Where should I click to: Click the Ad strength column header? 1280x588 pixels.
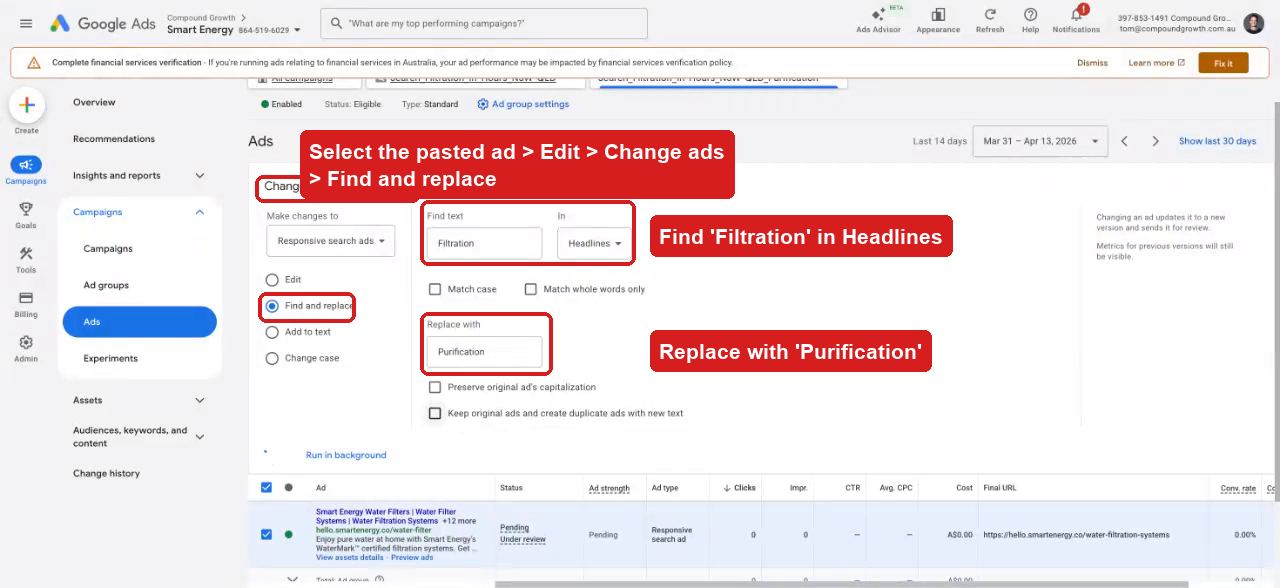[x=609, y=488]
